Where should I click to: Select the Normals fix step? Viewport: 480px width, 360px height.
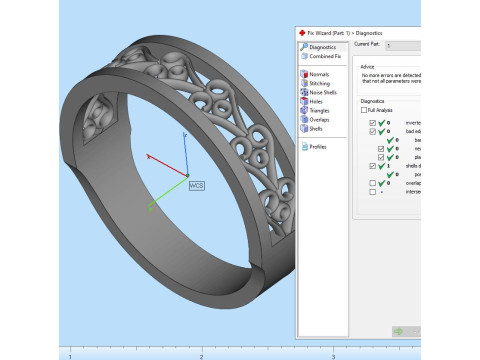pyautogui.click(x=315, y=74)
